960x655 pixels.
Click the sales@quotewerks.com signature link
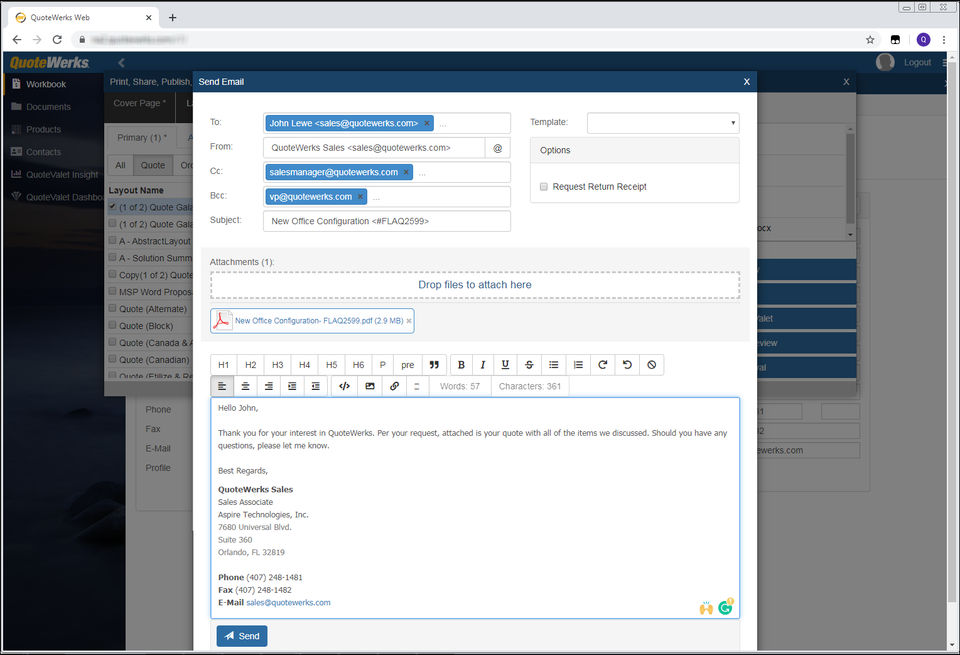(x=288, y=602)
